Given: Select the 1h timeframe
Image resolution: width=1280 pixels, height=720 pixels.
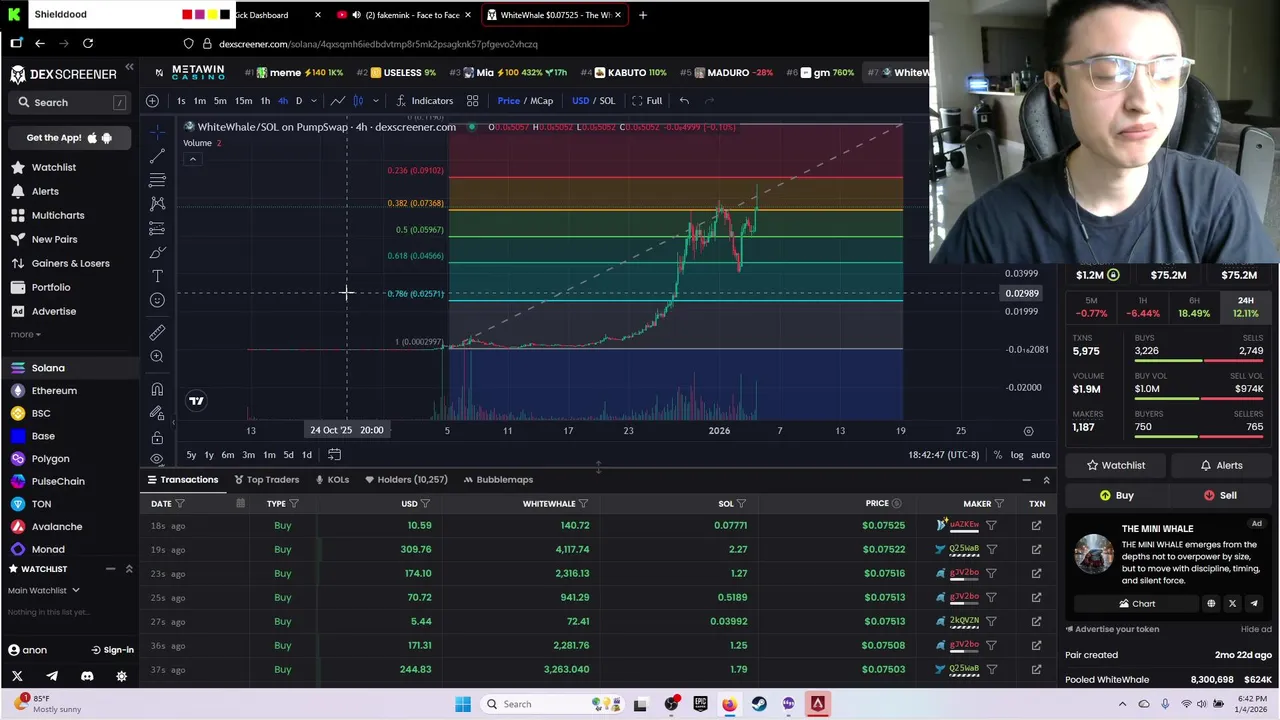Looking at the screenshot, I should [265, 100].
